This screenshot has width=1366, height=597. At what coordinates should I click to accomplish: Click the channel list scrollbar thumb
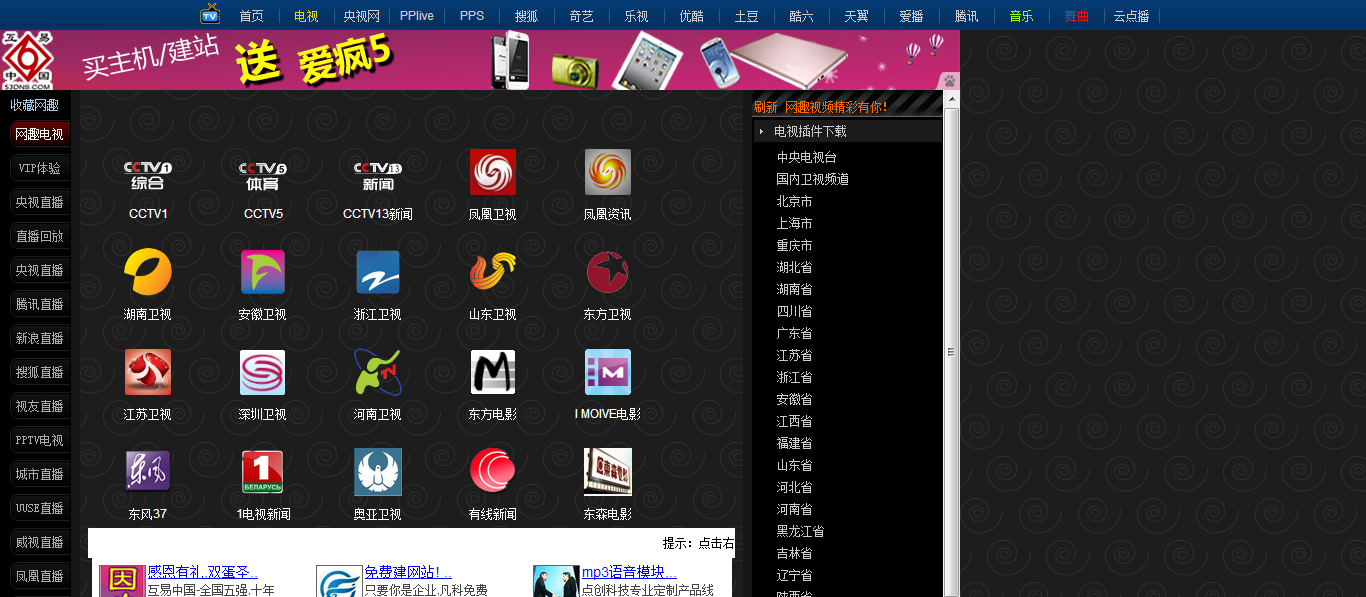click(x=951, y=352)
